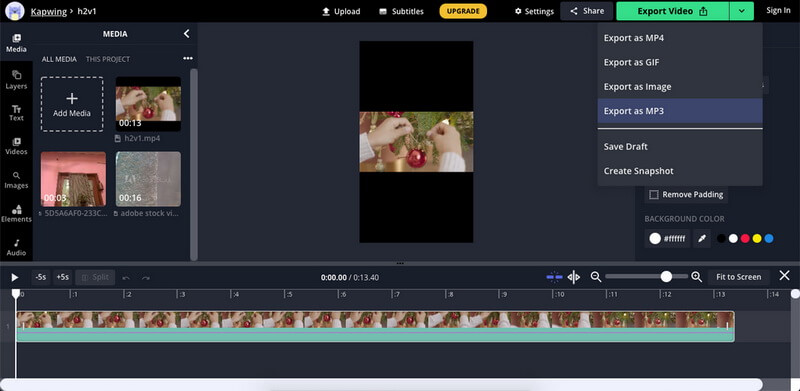Image resolution: width=800 pixels, height=391 pixels.
Task: Open Subtitles from the top bar
Action: (401, 11)
